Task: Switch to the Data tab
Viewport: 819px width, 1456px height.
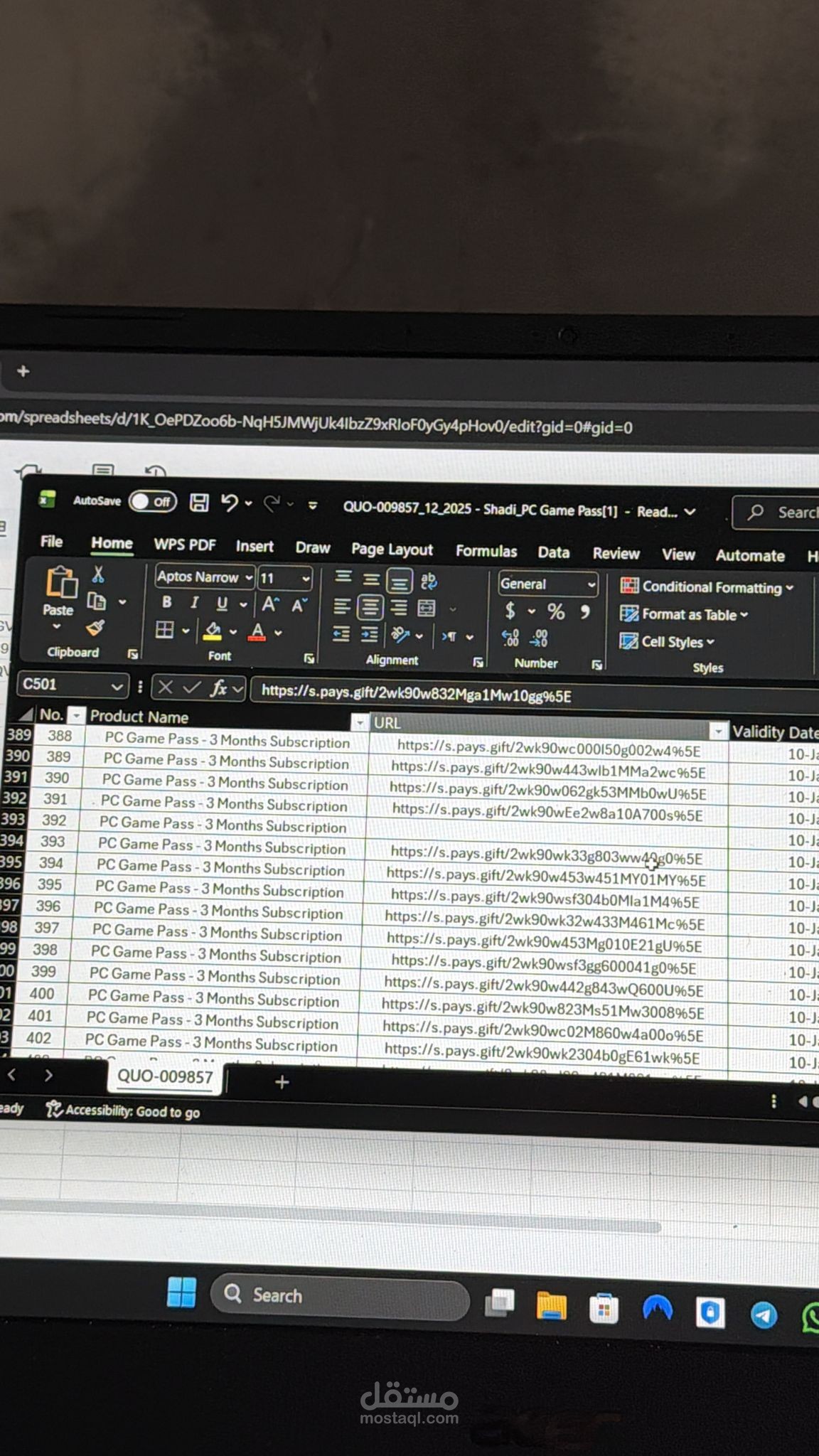Action: (x=553, y=552)
